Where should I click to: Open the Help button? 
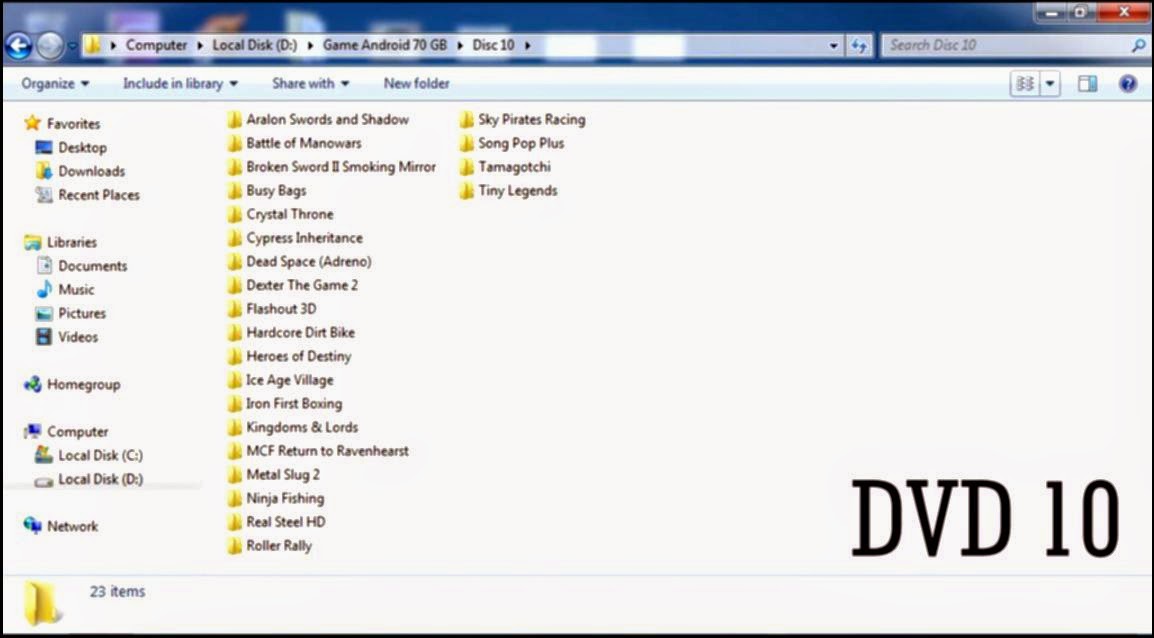pos(1128,84)
